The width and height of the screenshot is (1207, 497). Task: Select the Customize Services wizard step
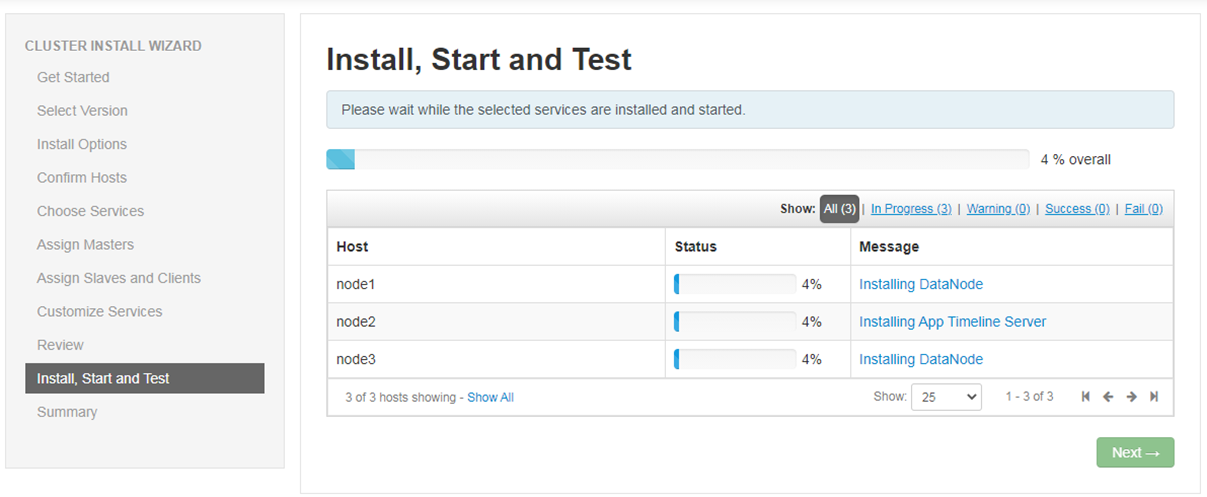(x=99, y=311)
